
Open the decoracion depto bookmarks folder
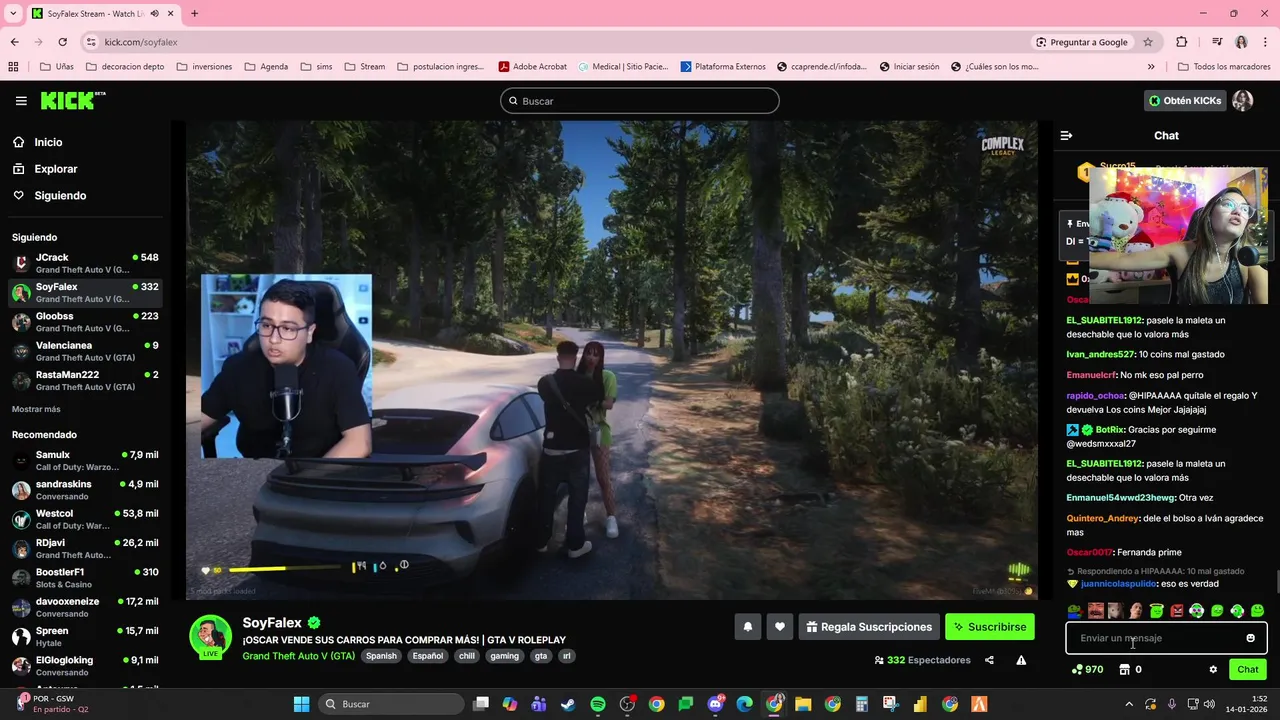(x=125, y=67)
